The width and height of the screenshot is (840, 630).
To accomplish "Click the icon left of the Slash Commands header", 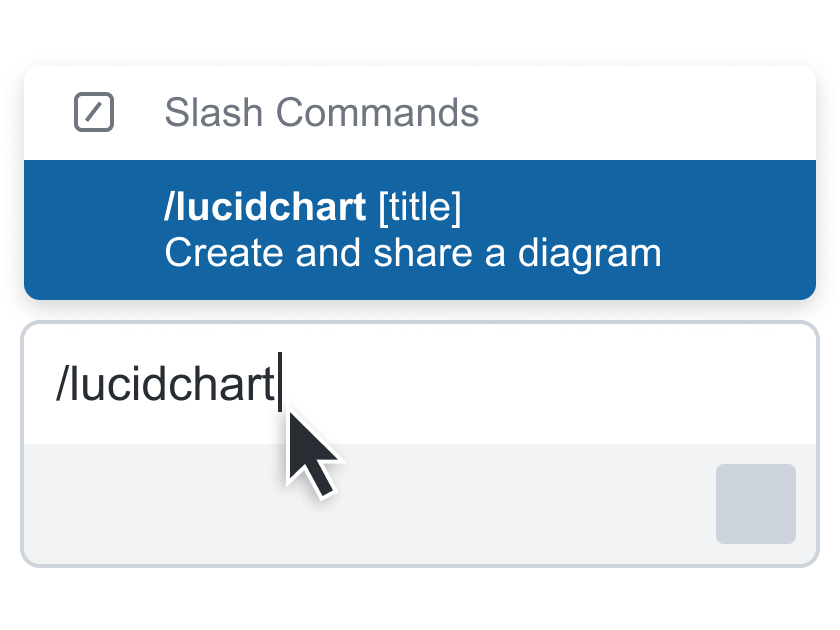I will coord(93,113).
